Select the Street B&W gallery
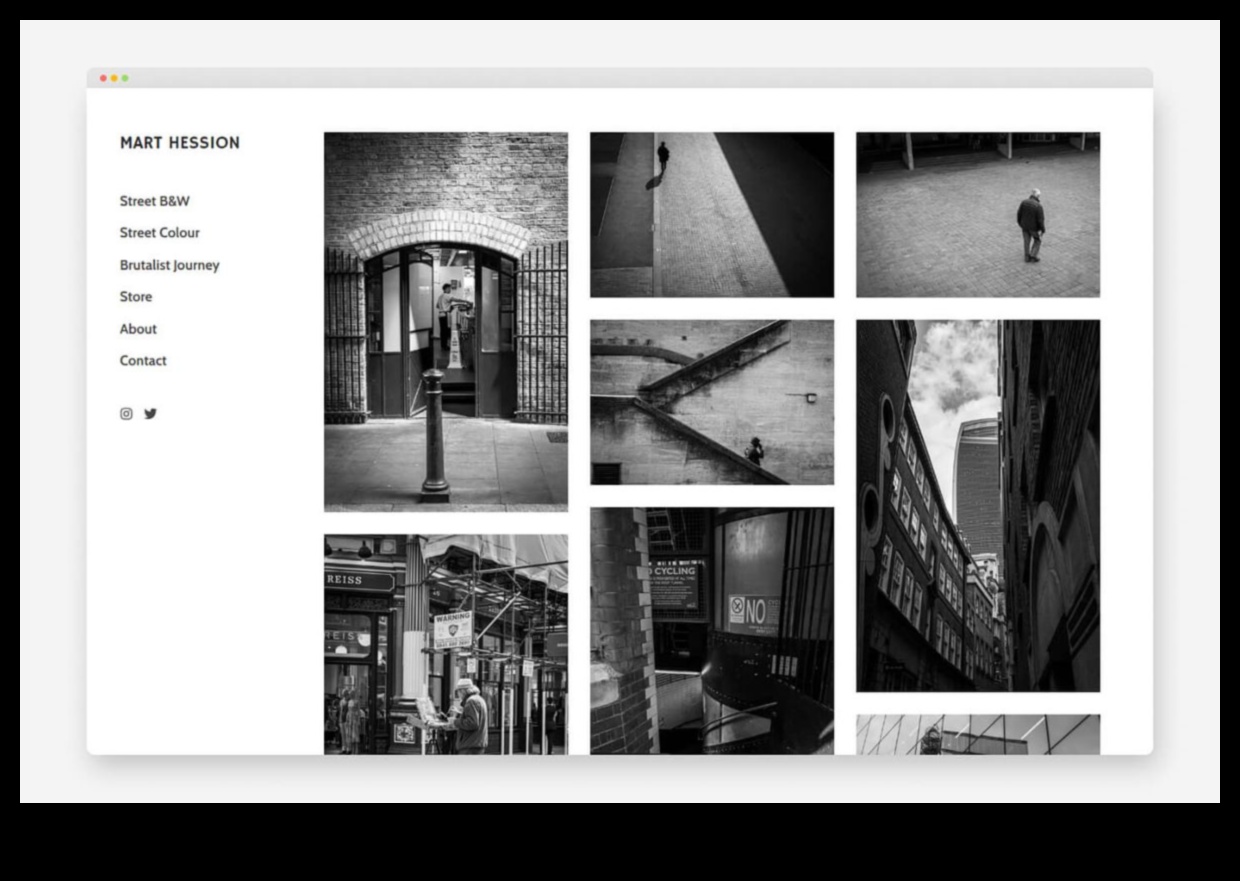 pos(154,200)
